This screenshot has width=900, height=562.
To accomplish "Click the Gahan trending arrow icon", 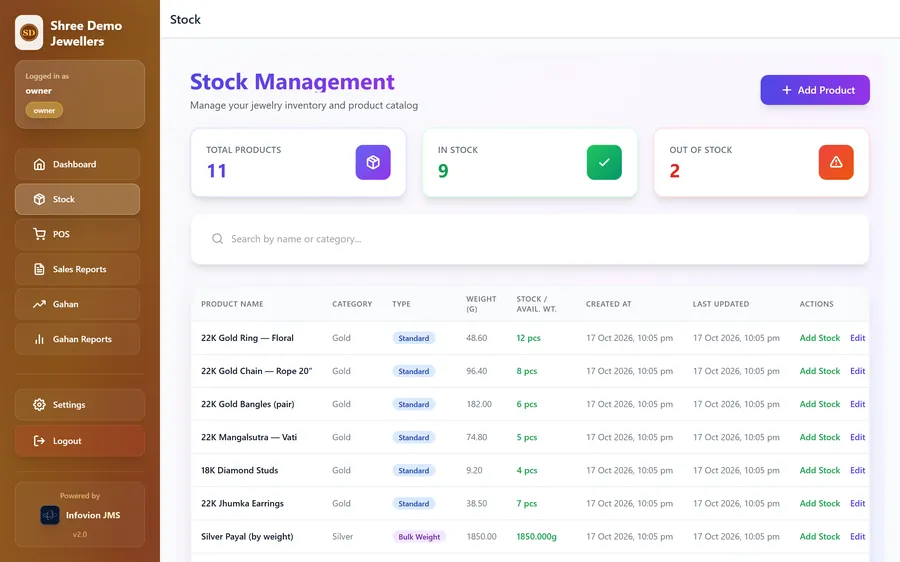I will pos(39,304).
